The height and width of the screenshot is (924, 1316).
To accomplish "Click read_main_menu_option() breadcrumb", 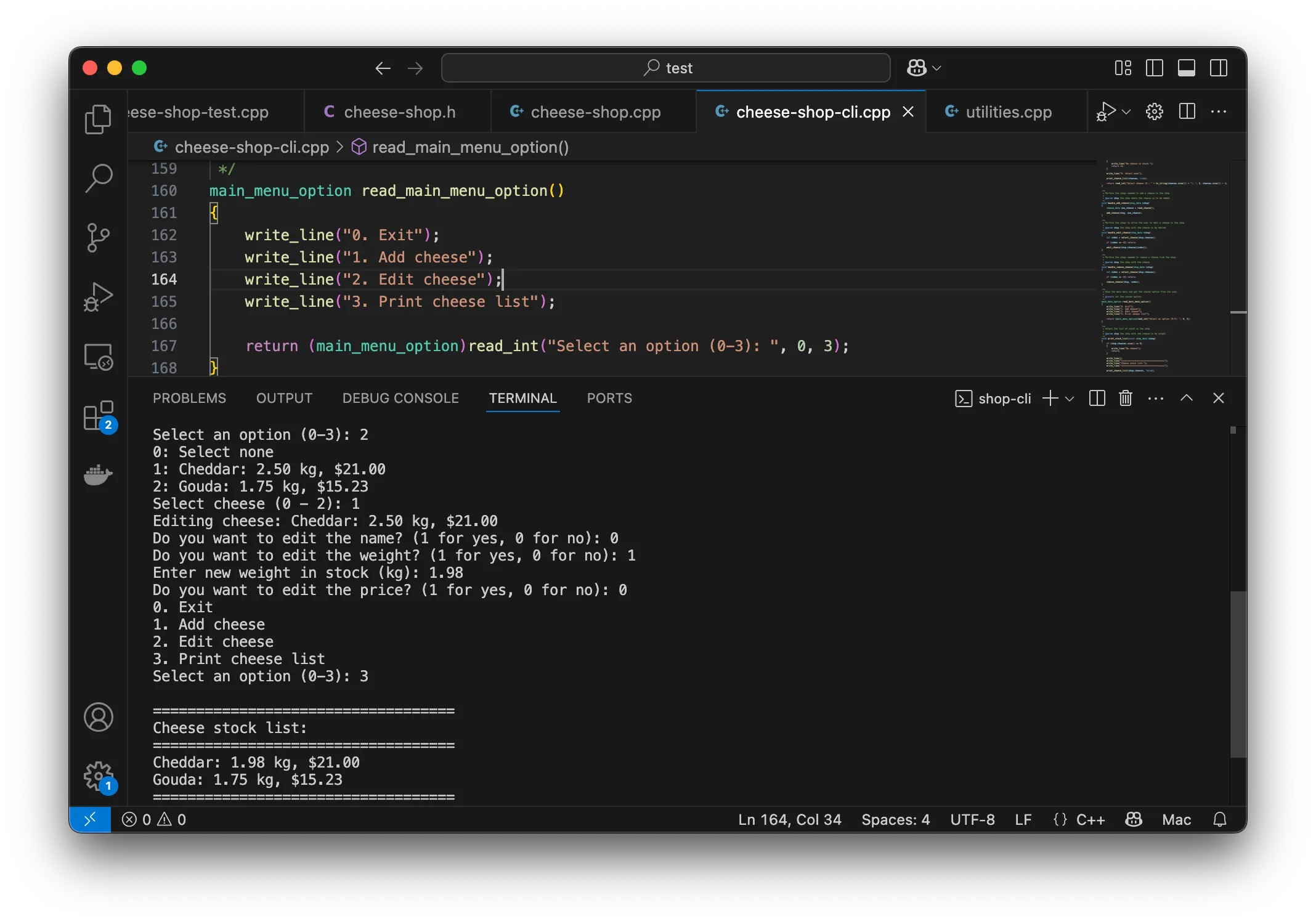I will click(x=470, y=147).
